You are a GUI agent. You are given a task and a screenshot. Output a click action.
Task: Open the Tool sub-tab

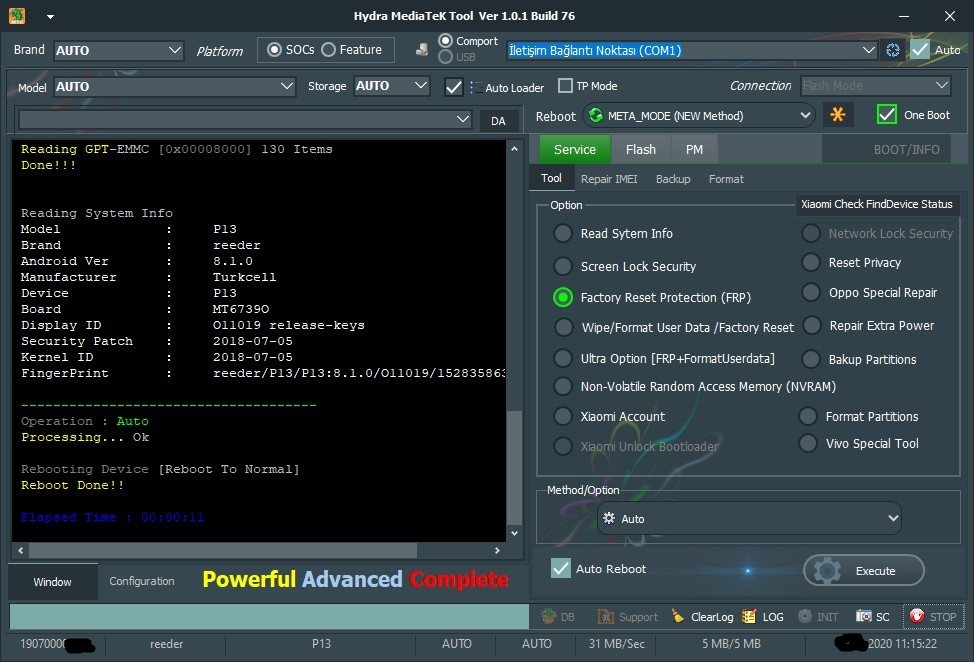[x=551, y=178]
